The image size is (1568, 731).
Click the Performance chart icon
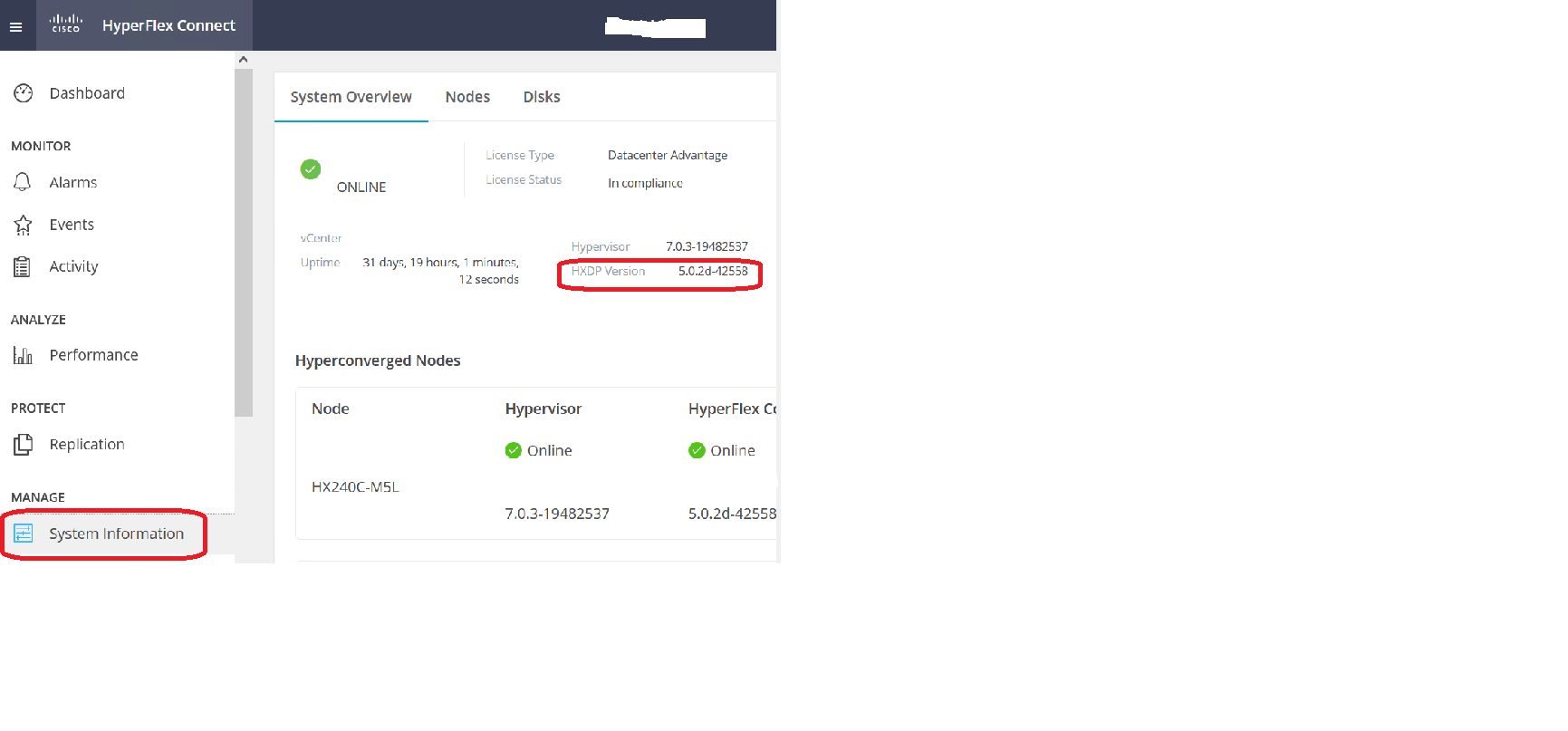coord(23,355)
